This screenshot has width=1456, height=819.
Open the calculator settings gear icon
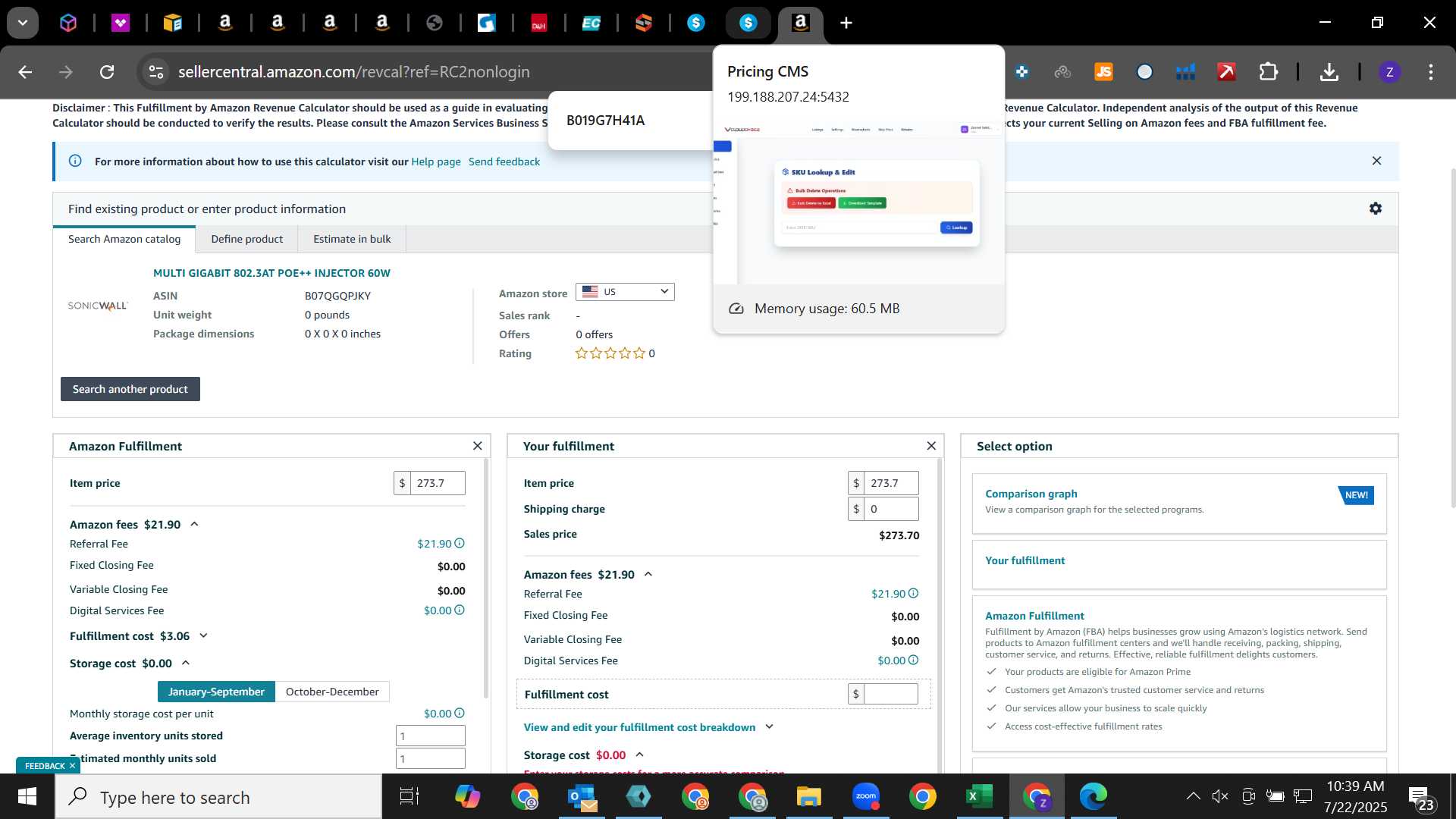click(1376, 209)
